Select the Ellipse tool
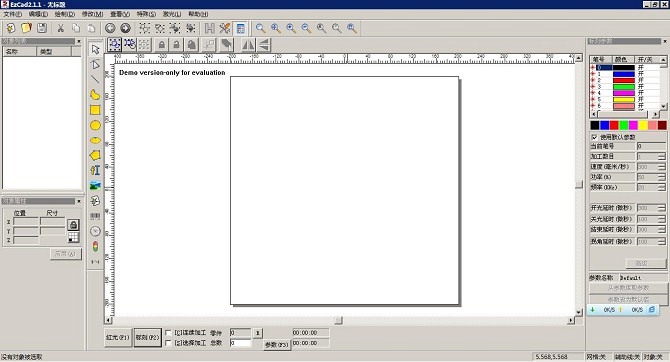The image size is (670, 362). point(95,140)
